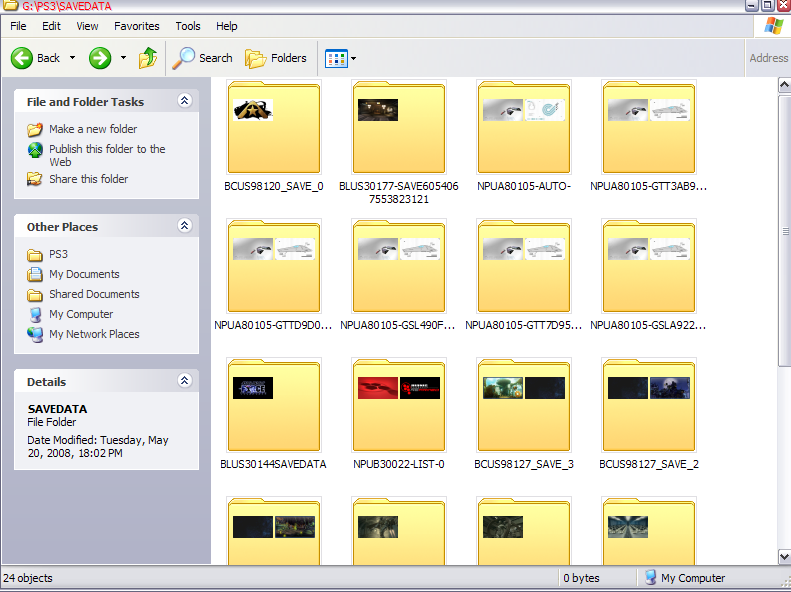Select the 'NPUB30022-LIST-0' file name label
The height and width of the screenshot is (592, 791).
point(399,464)
